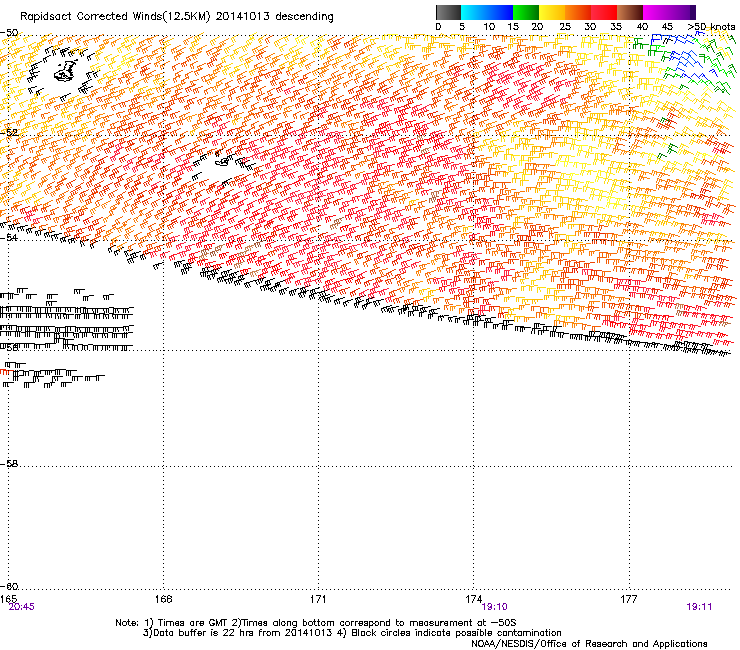Click the longitude label '174'
This screenshot has width=740, height=650.
click(x=473, y=599)
